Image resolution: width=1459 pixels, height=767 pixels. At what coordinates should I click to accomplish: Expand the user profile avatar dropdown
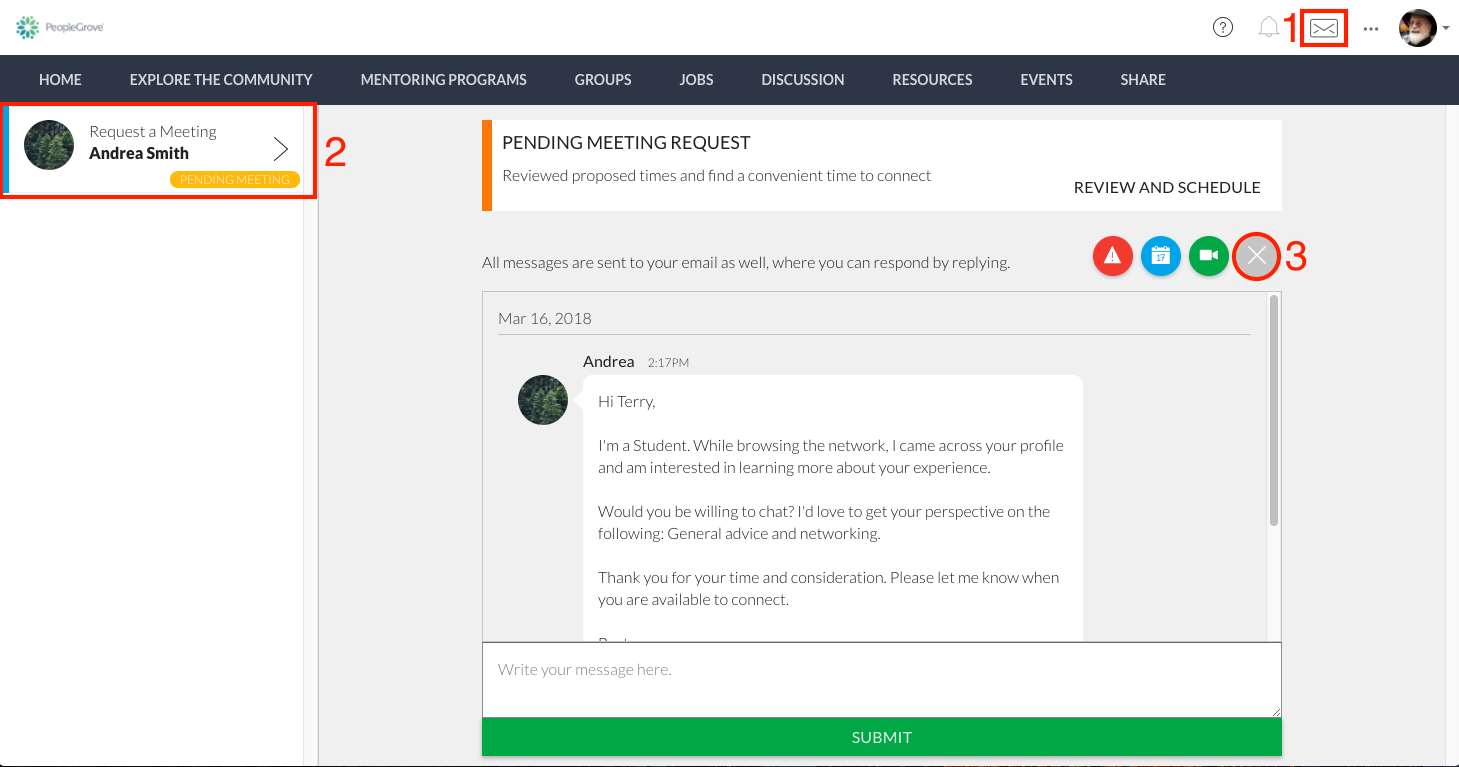(x=1424, y=28)
